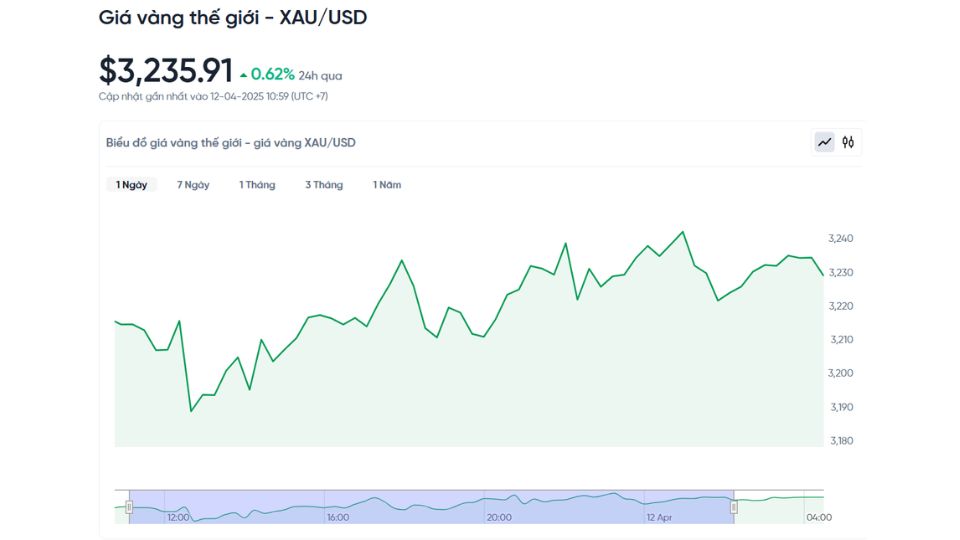This screenshot has width=960, height=540.
Task: Grab the left navigator range handle
Action: (x=129, y=506)
